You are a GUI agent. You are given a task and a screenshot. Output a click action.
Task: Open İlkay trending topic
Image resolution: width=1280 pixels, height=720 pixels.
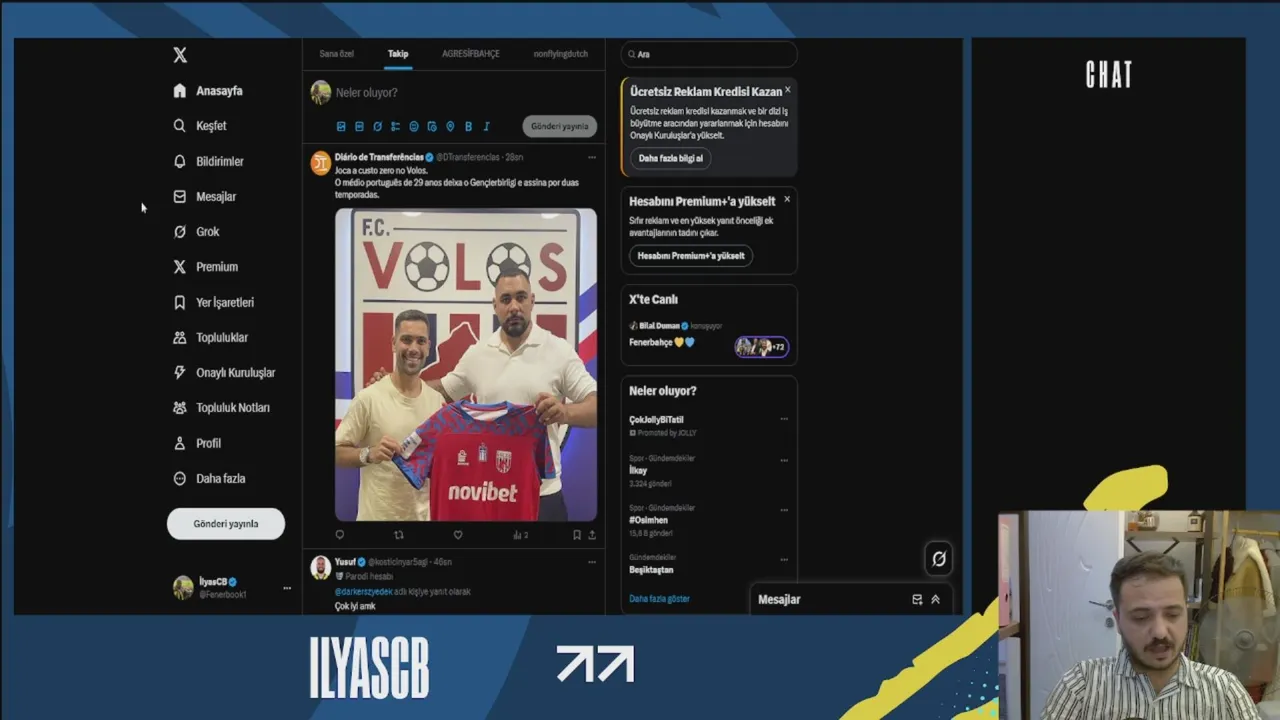pyautogui.click(x=638, y=471)
